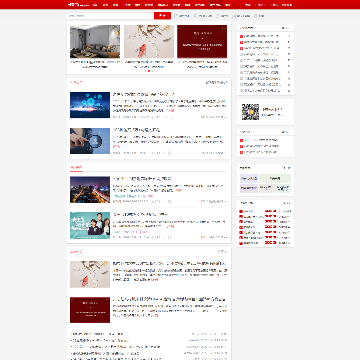Open the dark red banner carousel slide
360x360 pixels.
pyautogui.click(x=202, y=42)
